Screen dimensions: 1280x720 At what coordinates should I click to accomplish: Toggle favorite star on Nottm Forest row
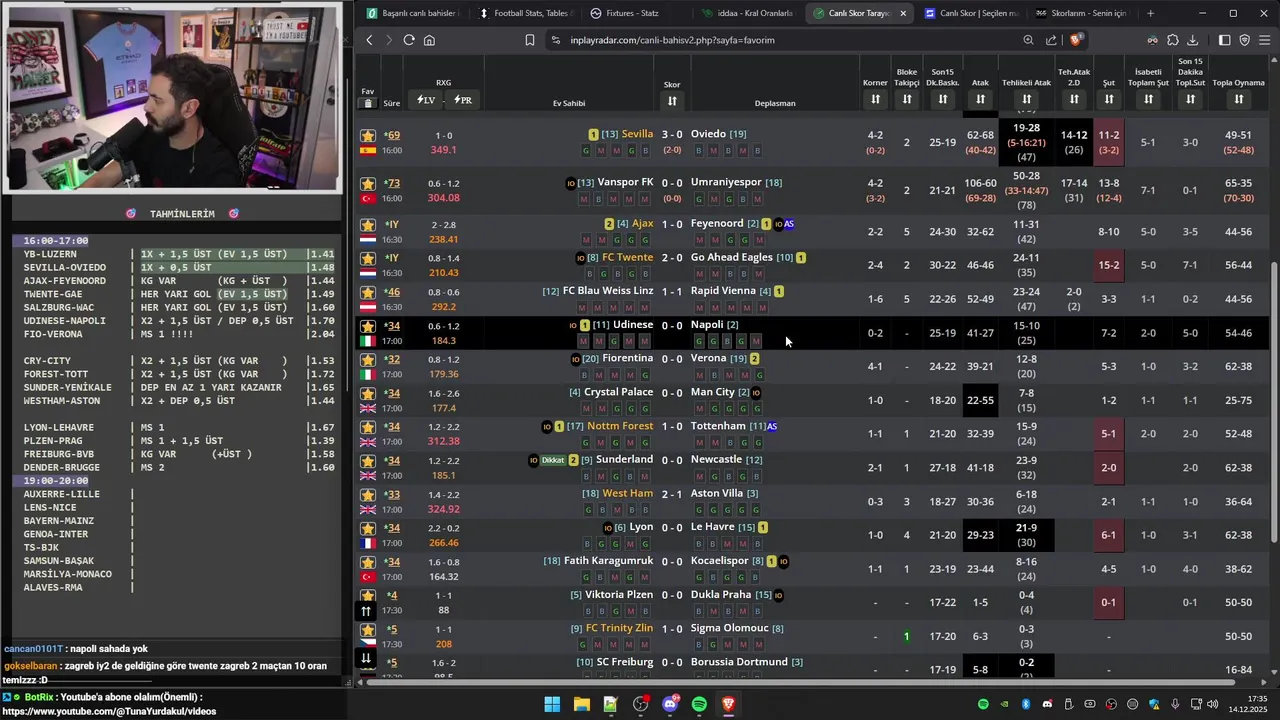point(368,428)
